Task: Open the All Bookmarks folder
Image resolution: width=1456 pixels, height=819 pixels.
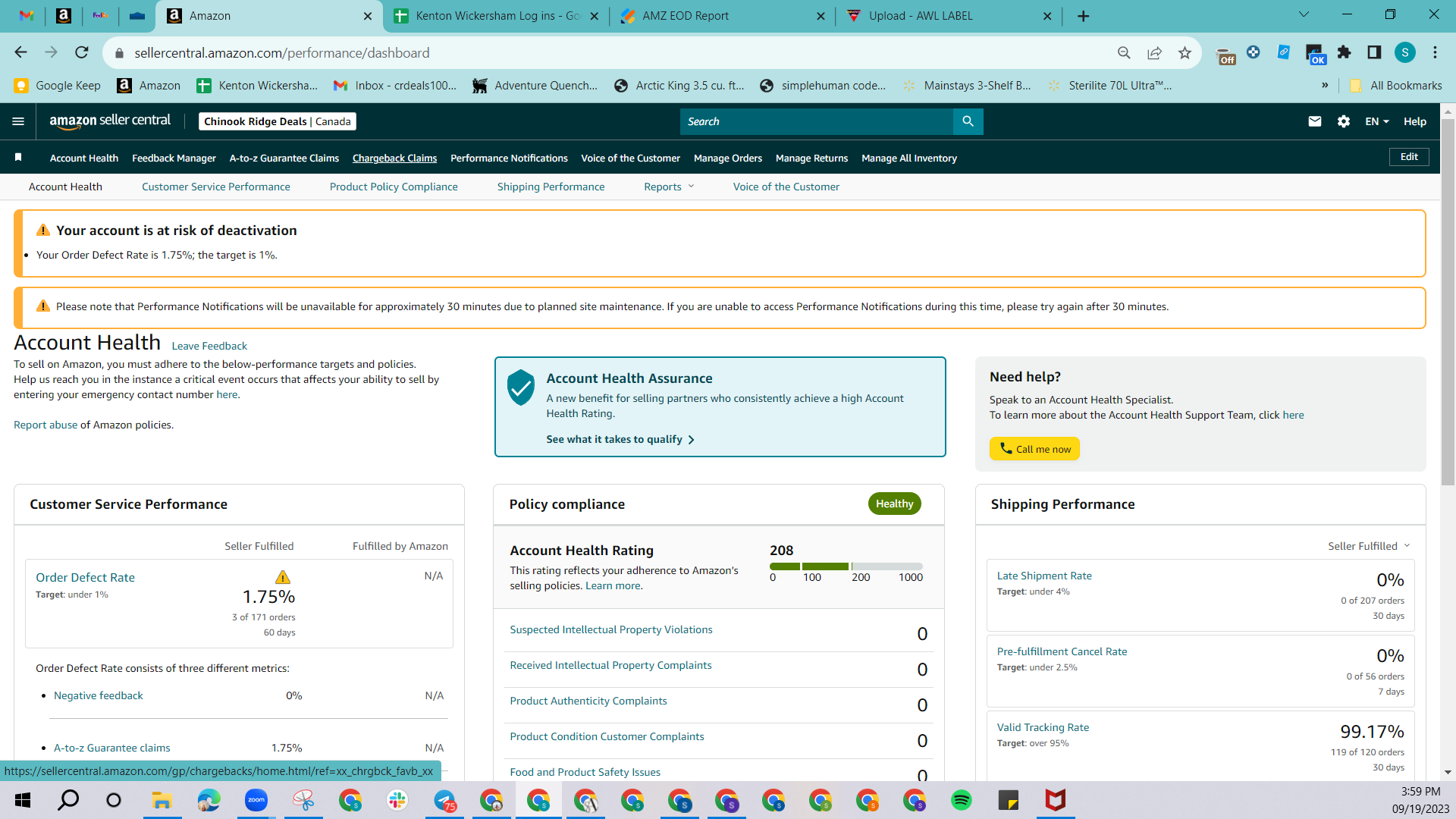Action: [1395, 85]
